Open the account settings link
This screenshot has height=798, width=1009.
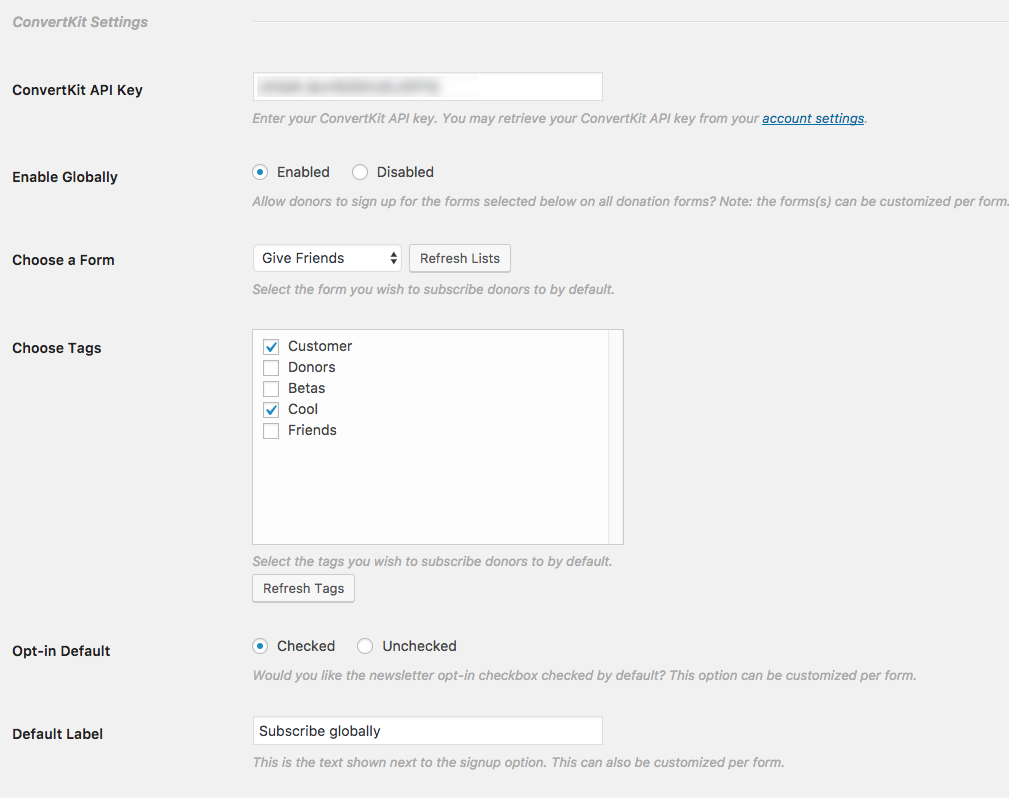point(813,118)
